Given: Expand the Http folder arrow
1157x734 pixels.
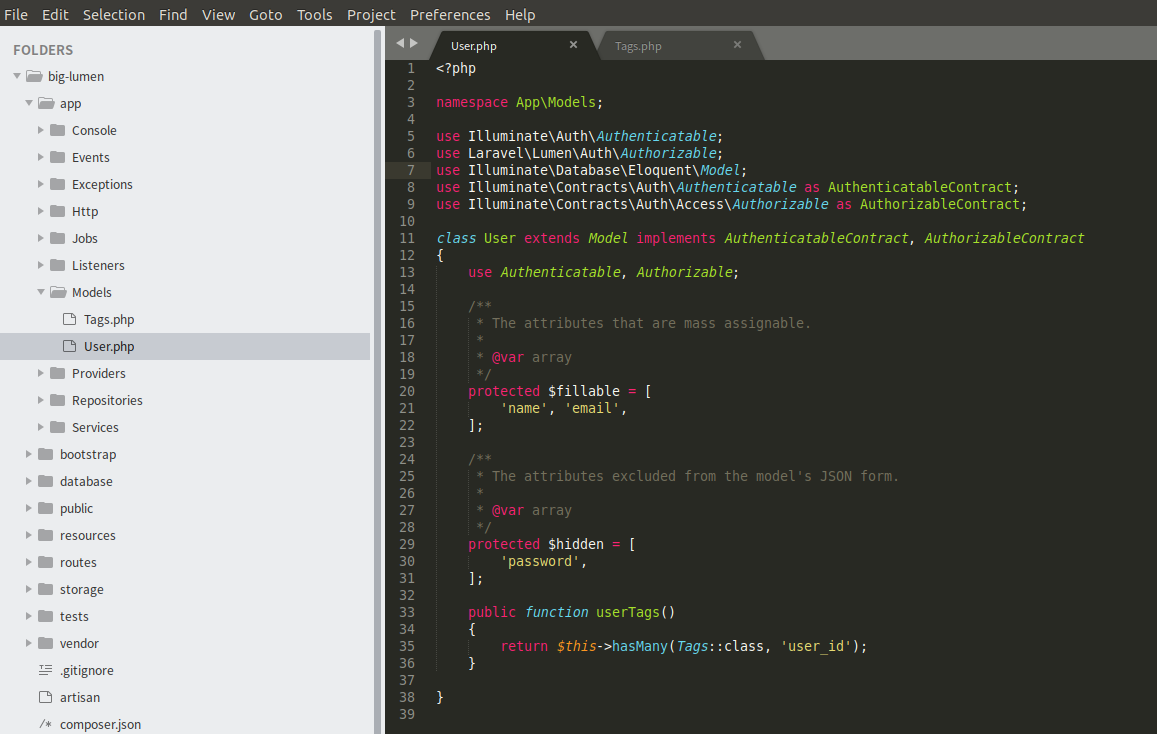Looking at the screenshot, I should pyautogui.click(x=41, y=211).
